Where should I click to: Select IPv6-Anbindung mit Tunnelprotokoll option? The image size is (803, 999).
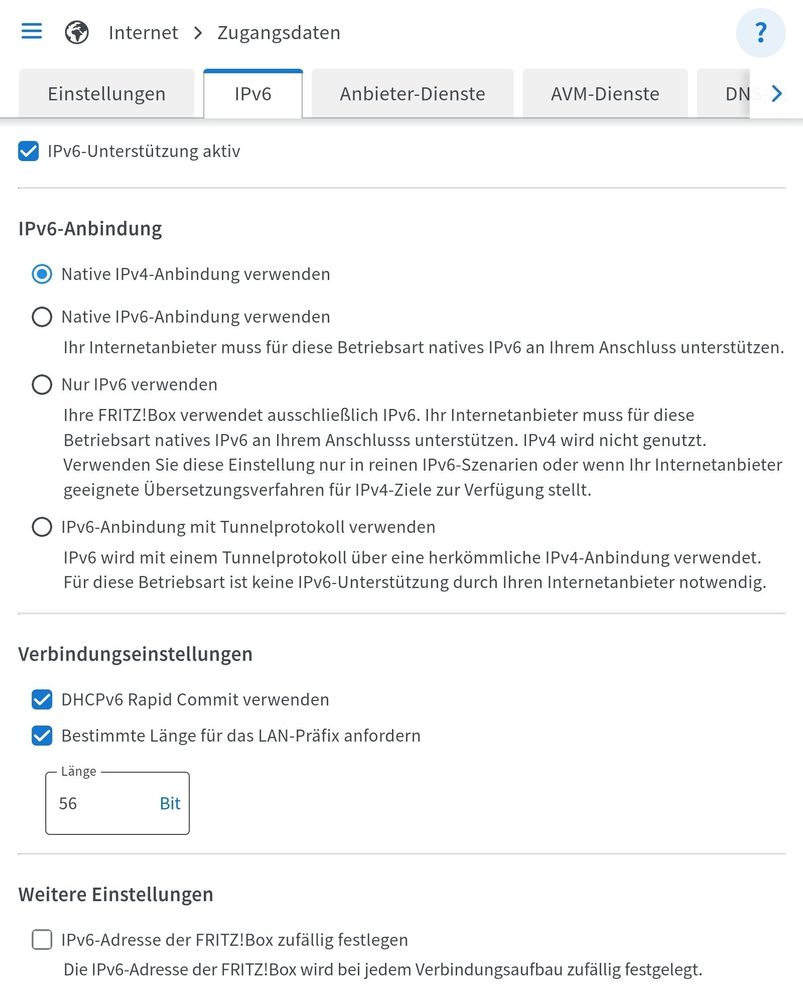coord(42,527)
